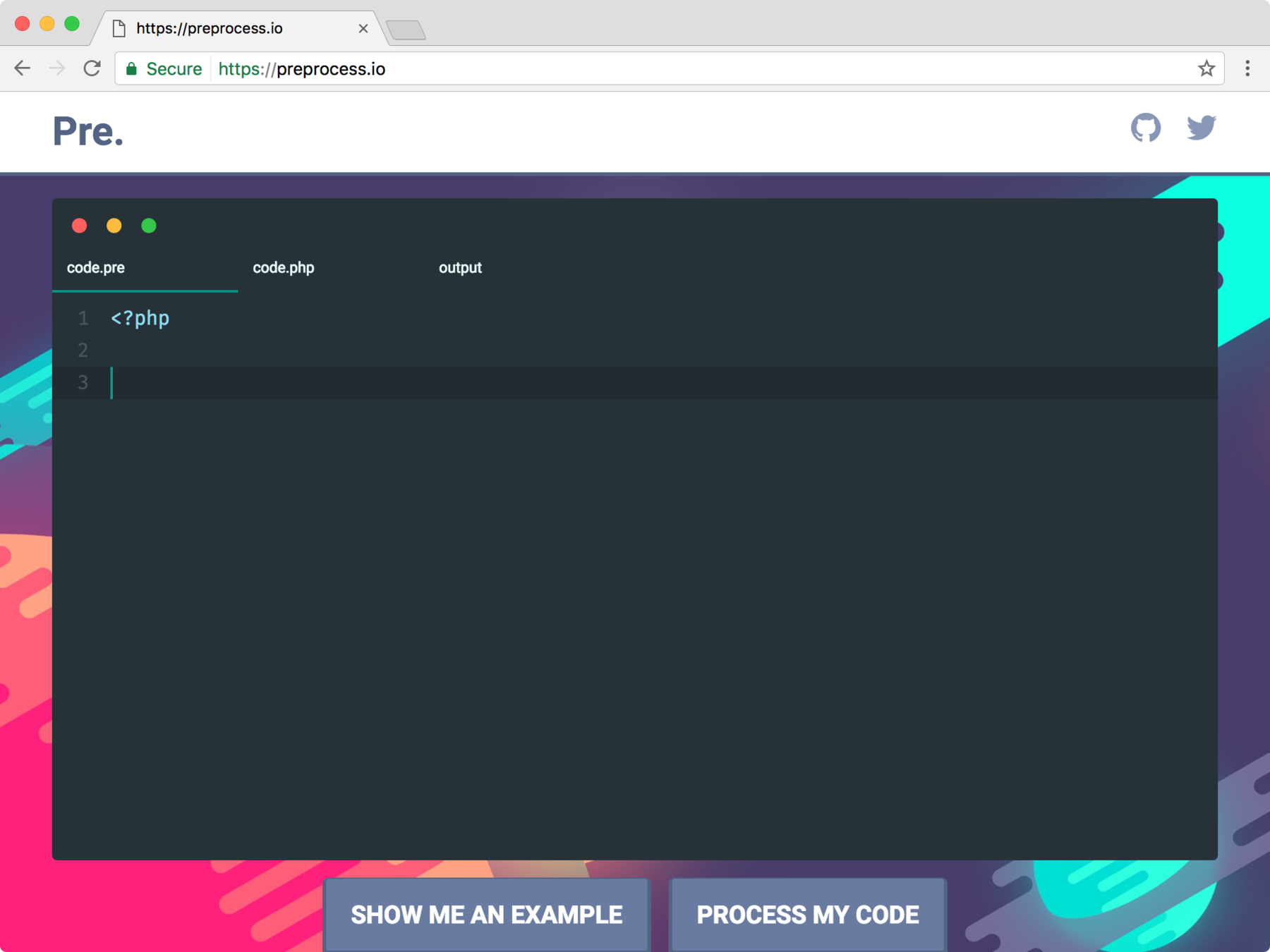Minimize the macOS browser window
This screenshot has height=952, width=1270.
[47, 23]
